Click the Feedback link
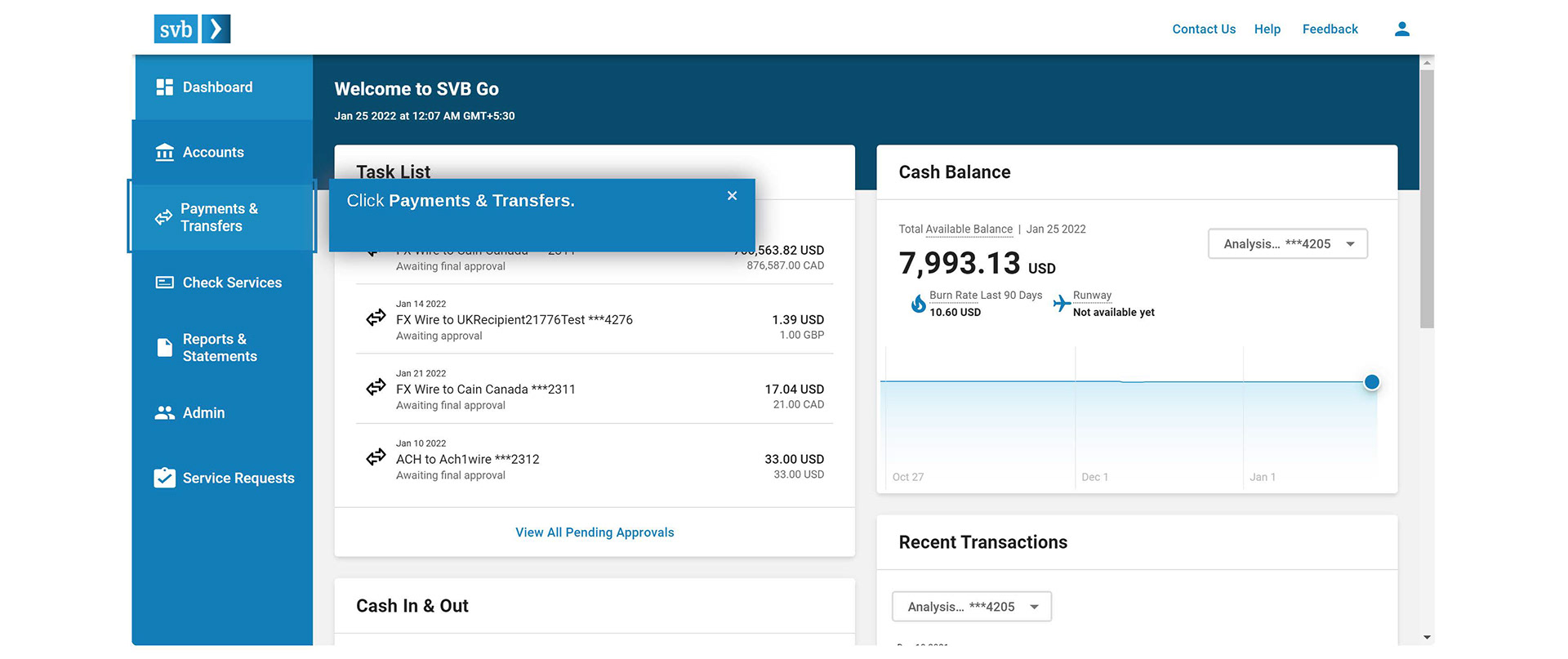Image resolution: width=1568 pixels, height=659 pixels. point(1330,29)
